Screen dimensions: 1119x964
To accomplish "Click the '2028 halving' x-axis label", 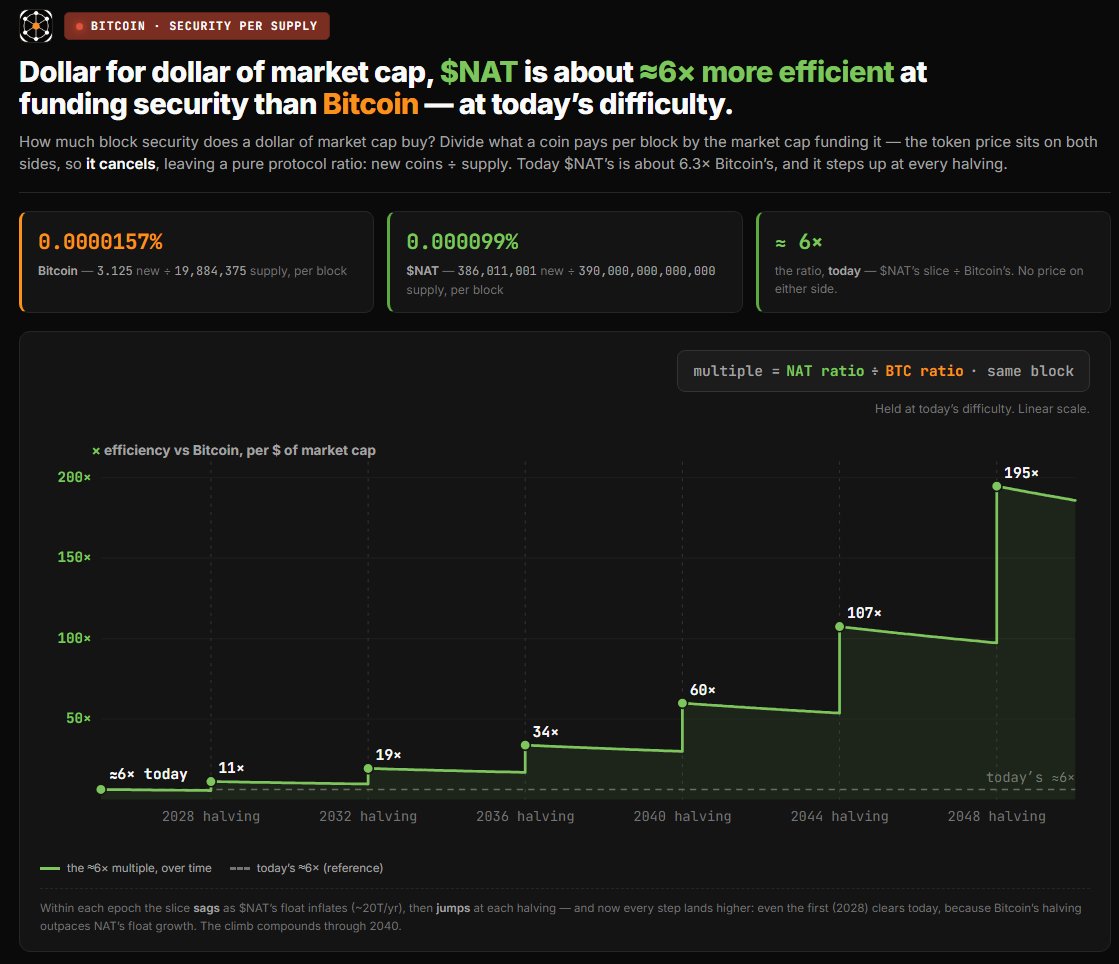I will (211, 816).
